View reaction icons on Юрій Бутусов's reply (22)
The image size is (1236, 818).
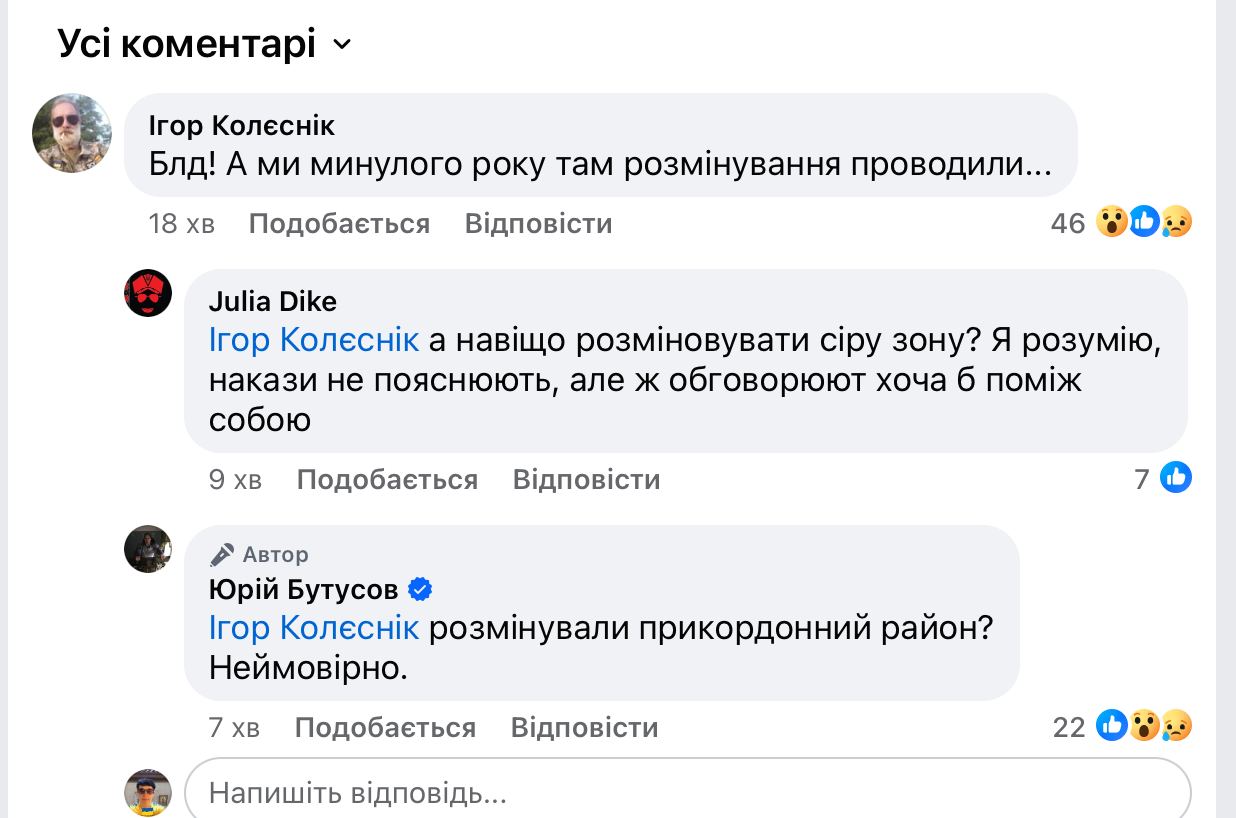1143,726
